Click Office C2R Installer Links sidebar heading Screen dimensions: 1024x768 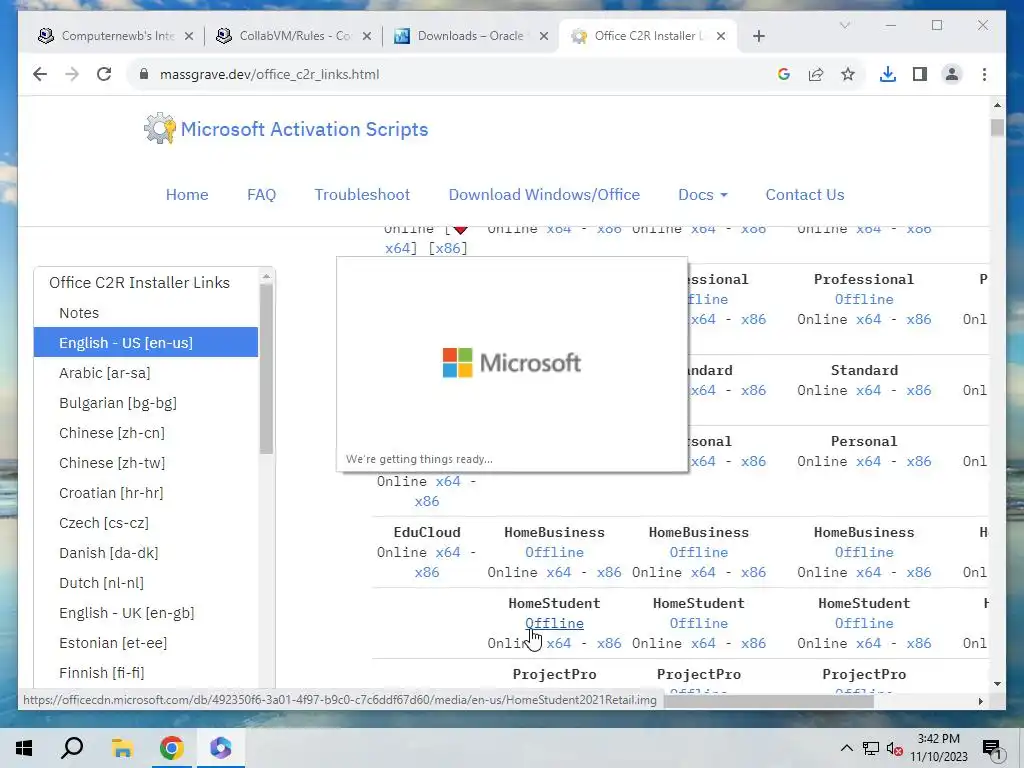click(x=139, y=283)
